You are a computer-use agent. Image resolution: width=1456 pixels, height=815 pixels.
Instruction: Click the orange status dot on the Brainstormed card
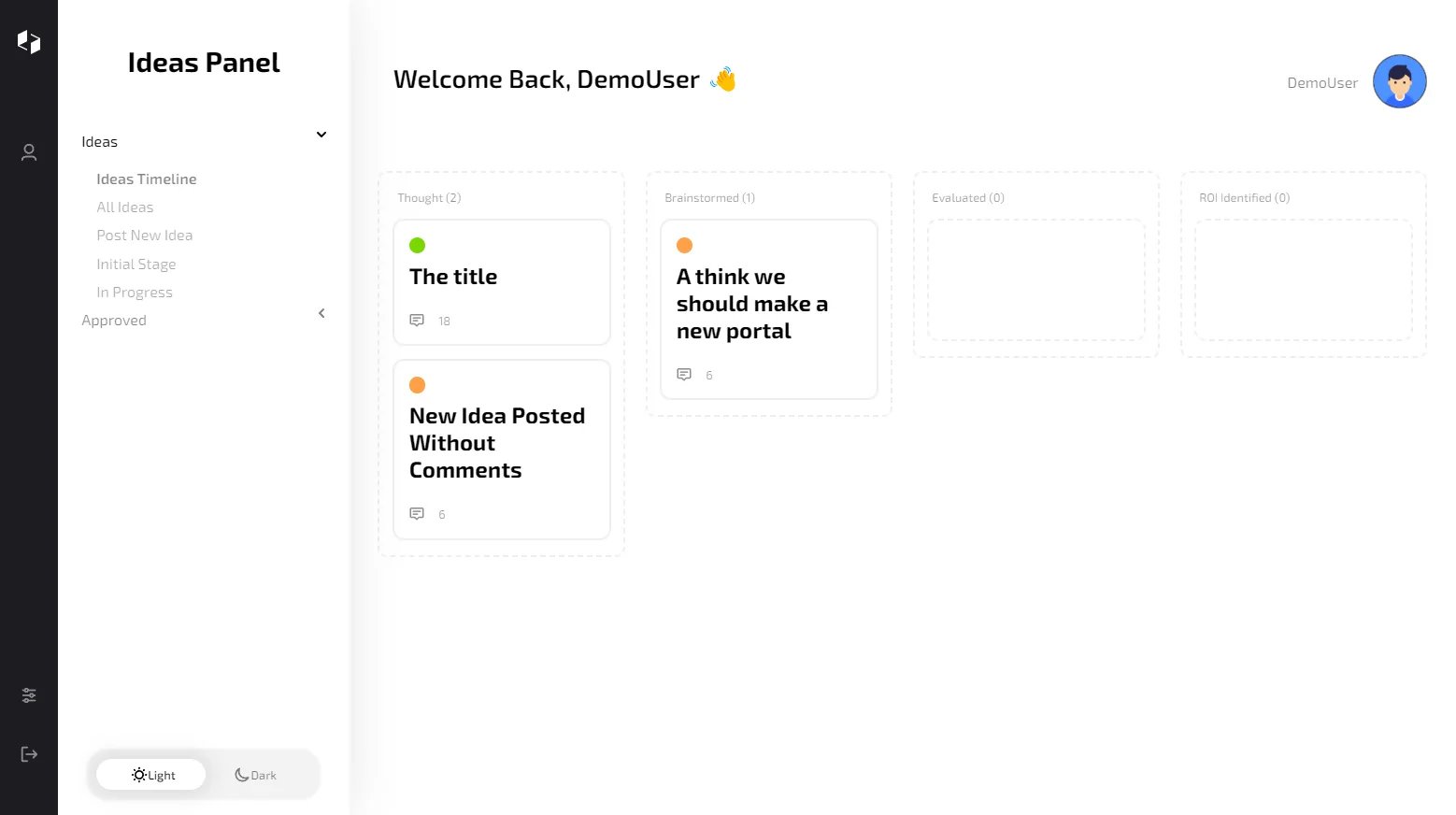tap(684, 245)
